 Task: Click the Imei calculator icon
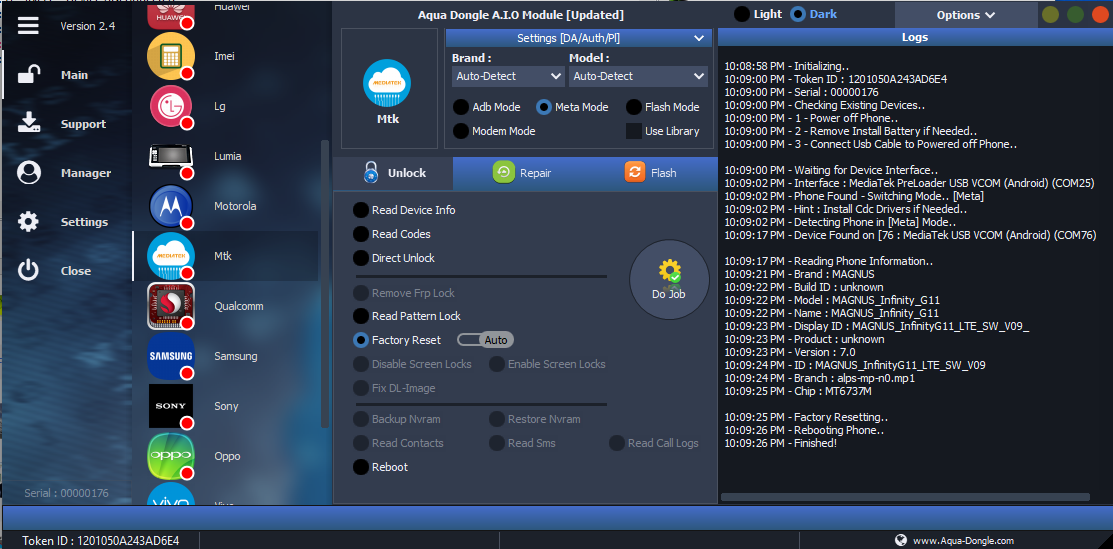pyautogui.click(x=170, y=56)
